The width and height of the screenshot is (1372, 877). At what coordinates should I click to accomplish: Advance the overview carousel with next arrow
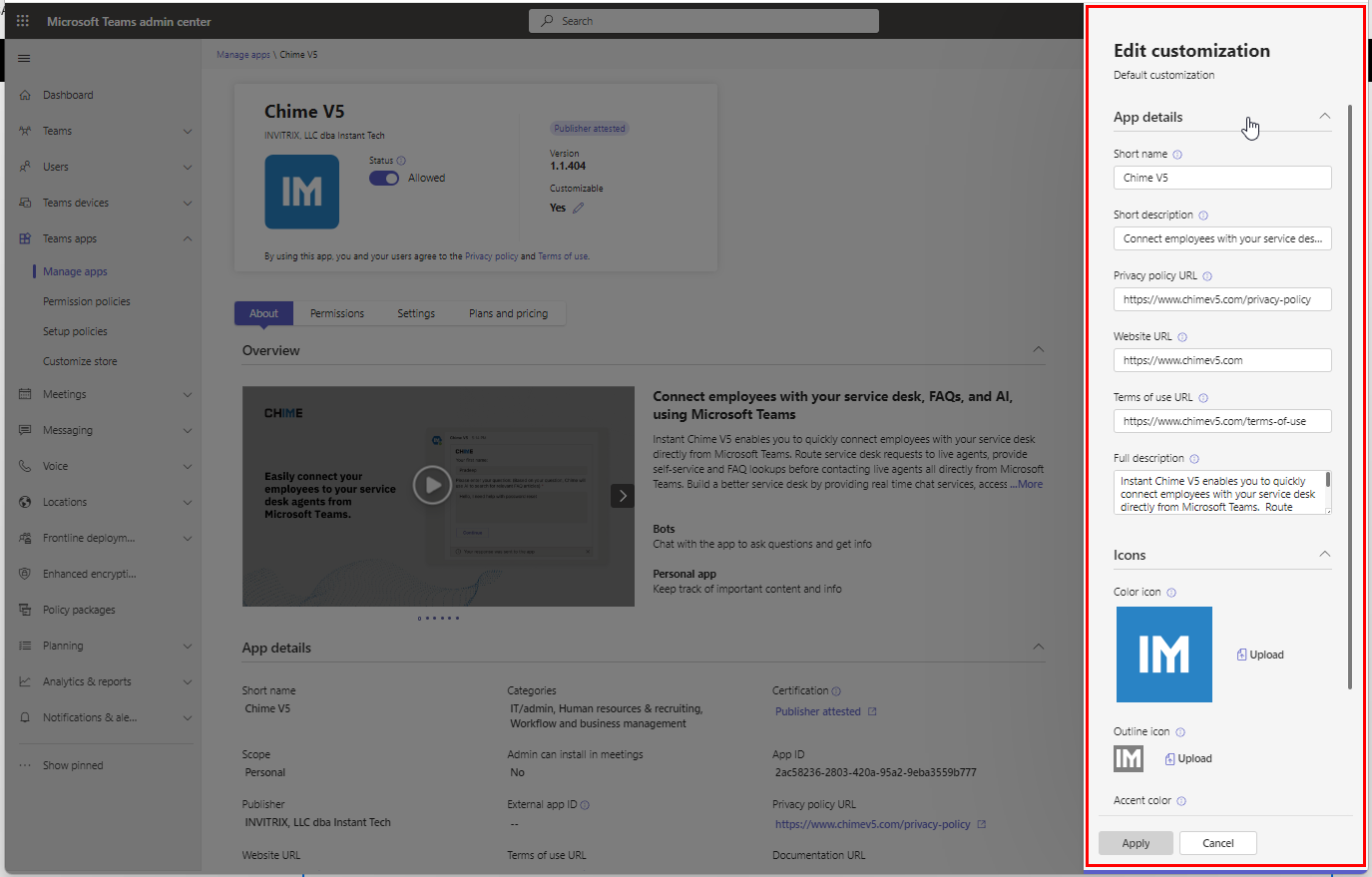(x=623, y=495)
